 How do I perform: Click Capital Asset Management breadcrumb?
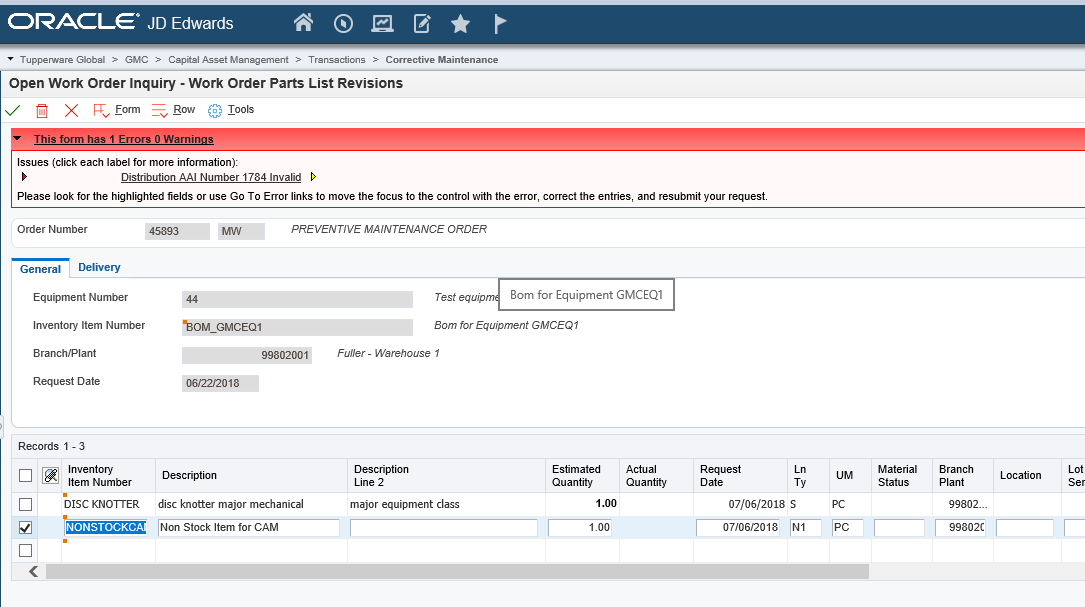pyautogui.click(x=228, y=60)
